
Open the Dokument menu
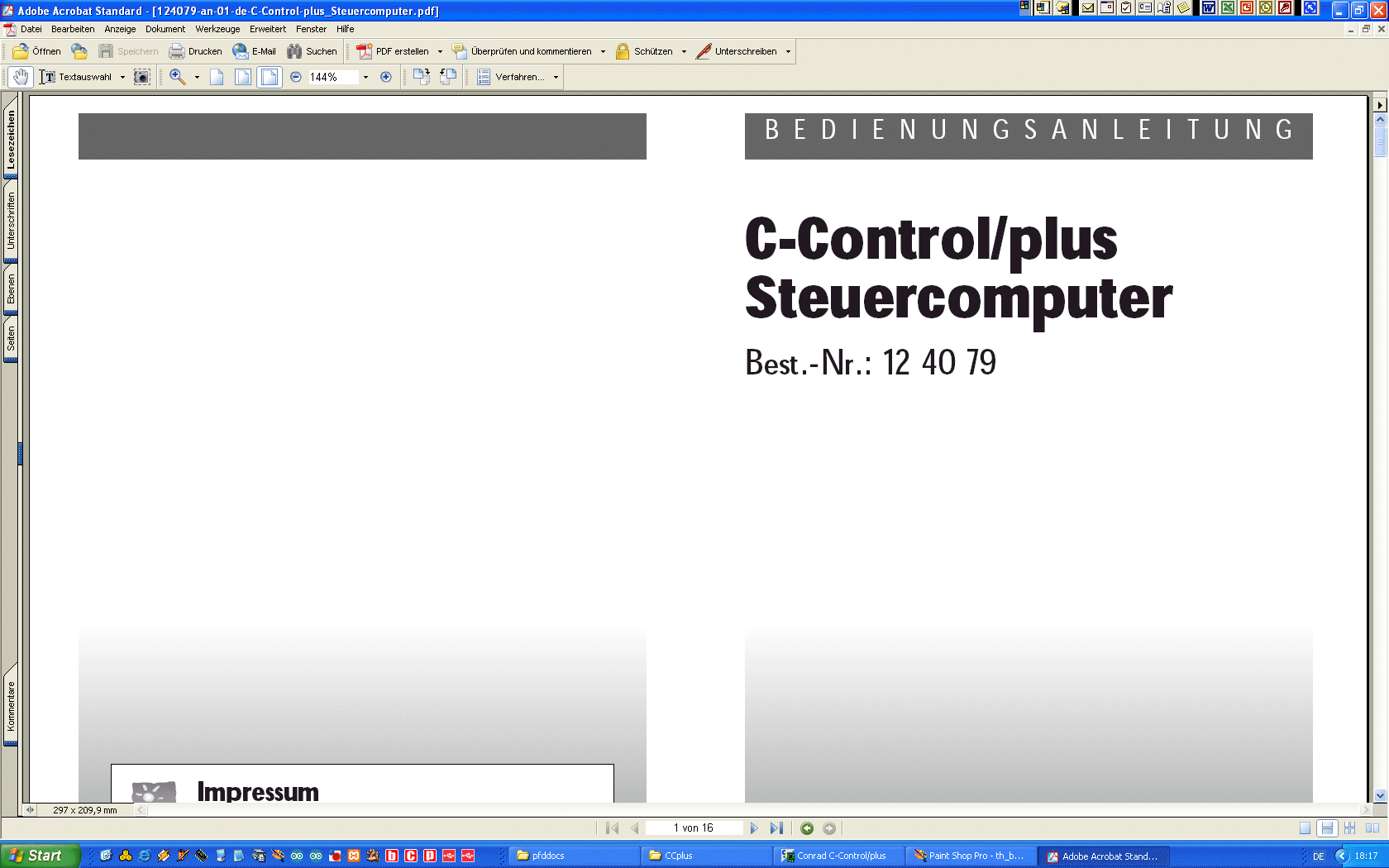(x=165, y=29)
